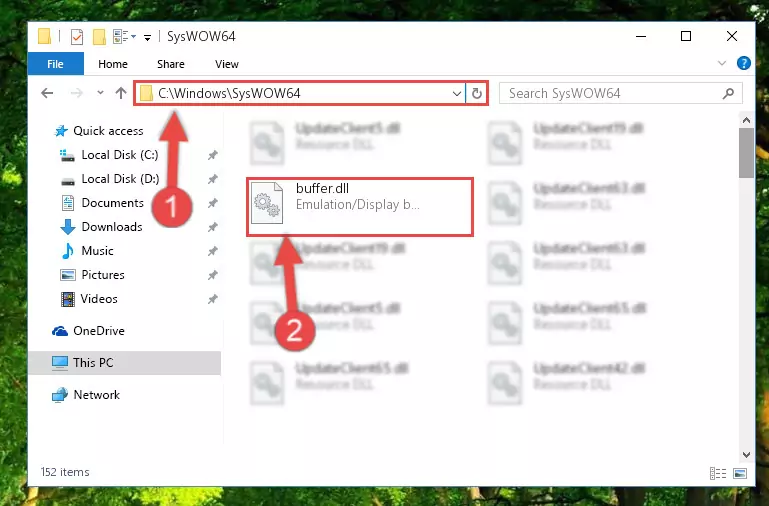
Task: Click the Forward navigation arrow
Action: (77, 93)
